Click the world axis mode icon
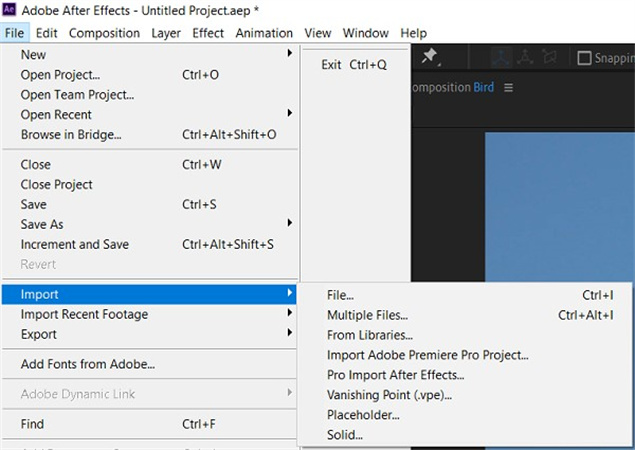635x450 pixels. pyautogui.click(x=525, y=57)
